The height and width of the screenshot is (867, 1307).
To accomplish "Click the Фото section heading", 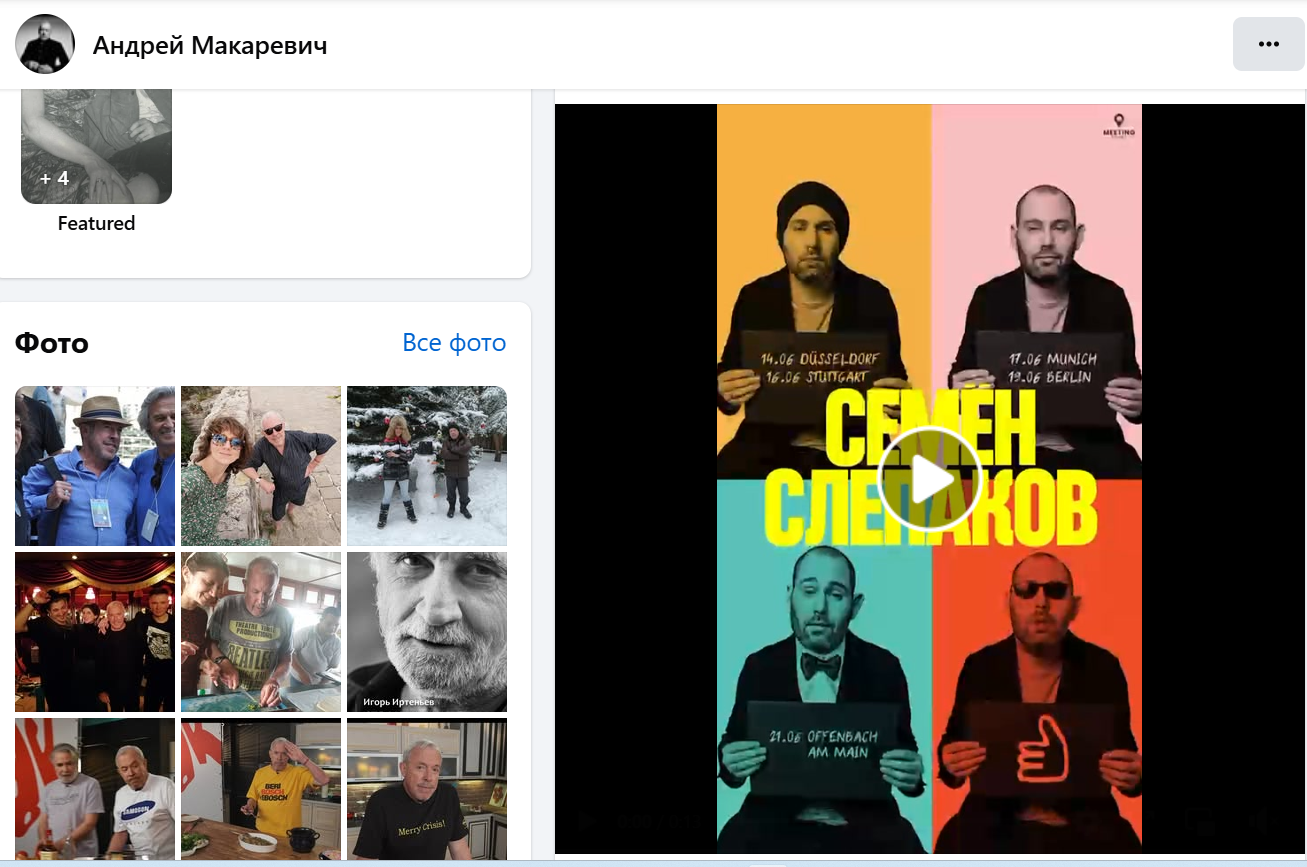I will pos(52,344).
